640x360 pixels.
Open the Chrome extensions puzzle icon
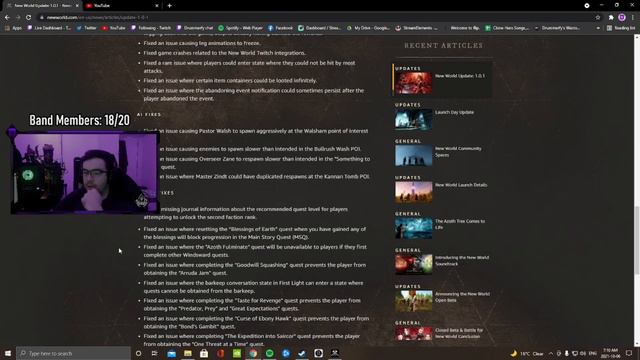click(x=611, y=18)
